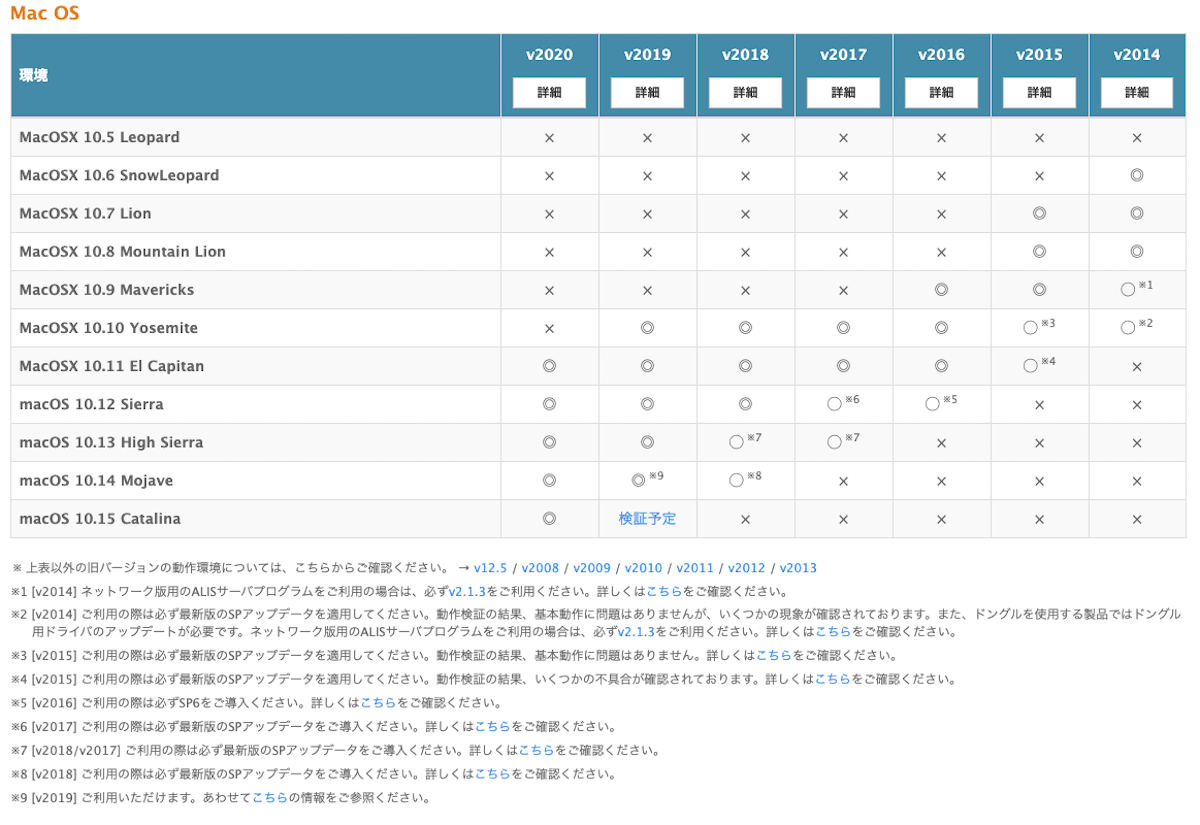
Task: Click the 'v2016' column header text
Action: 941,55
